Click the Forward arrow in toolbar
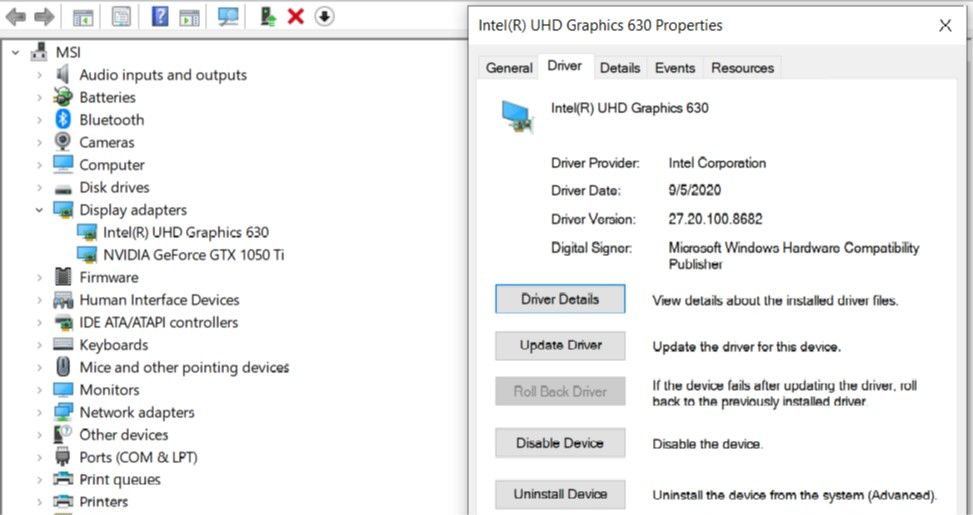The image size is (973, 515). coord(43,17)
